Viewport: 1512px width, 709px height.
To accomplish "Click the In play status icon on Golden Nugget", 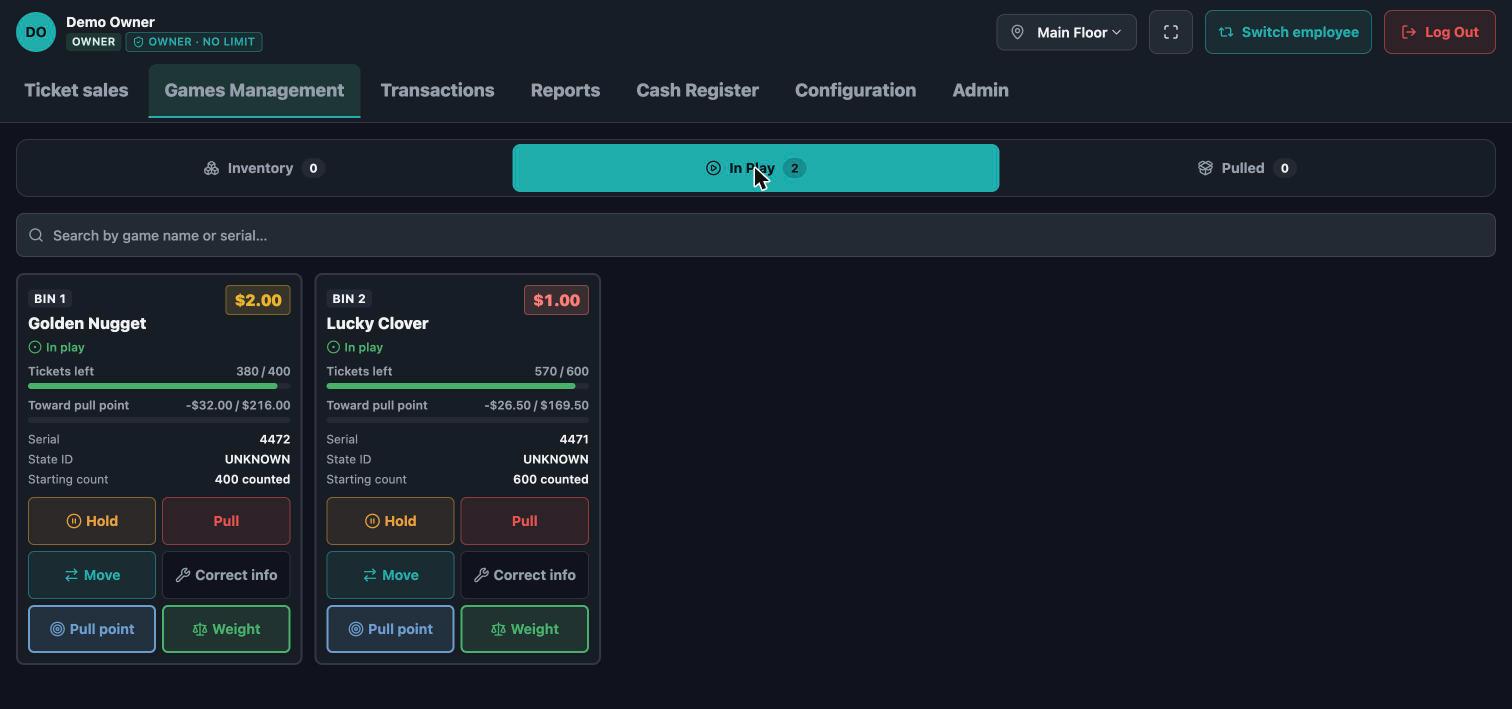I will [35, 347].
